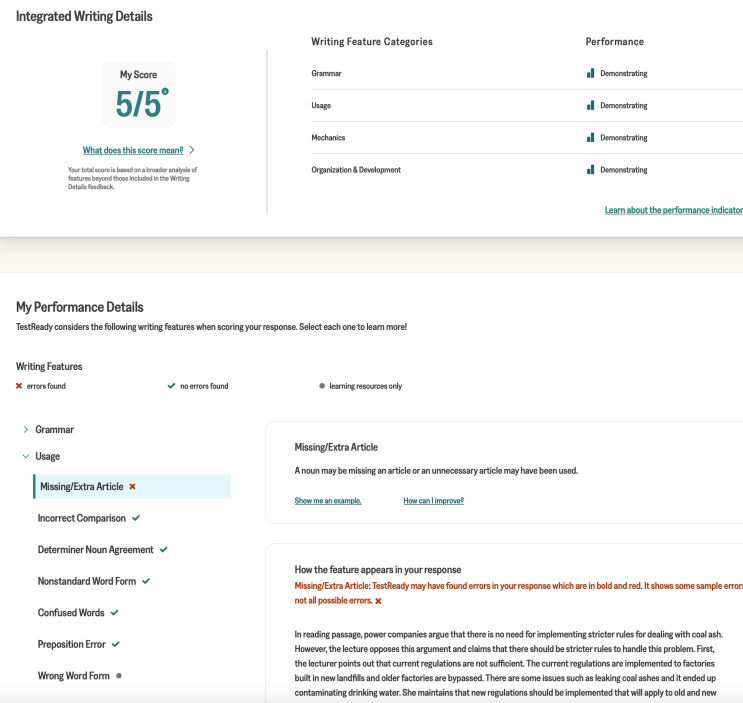Click the Integrated Writing Details heading
This screenshot has height=703, width=743.
tap(84, 17)
